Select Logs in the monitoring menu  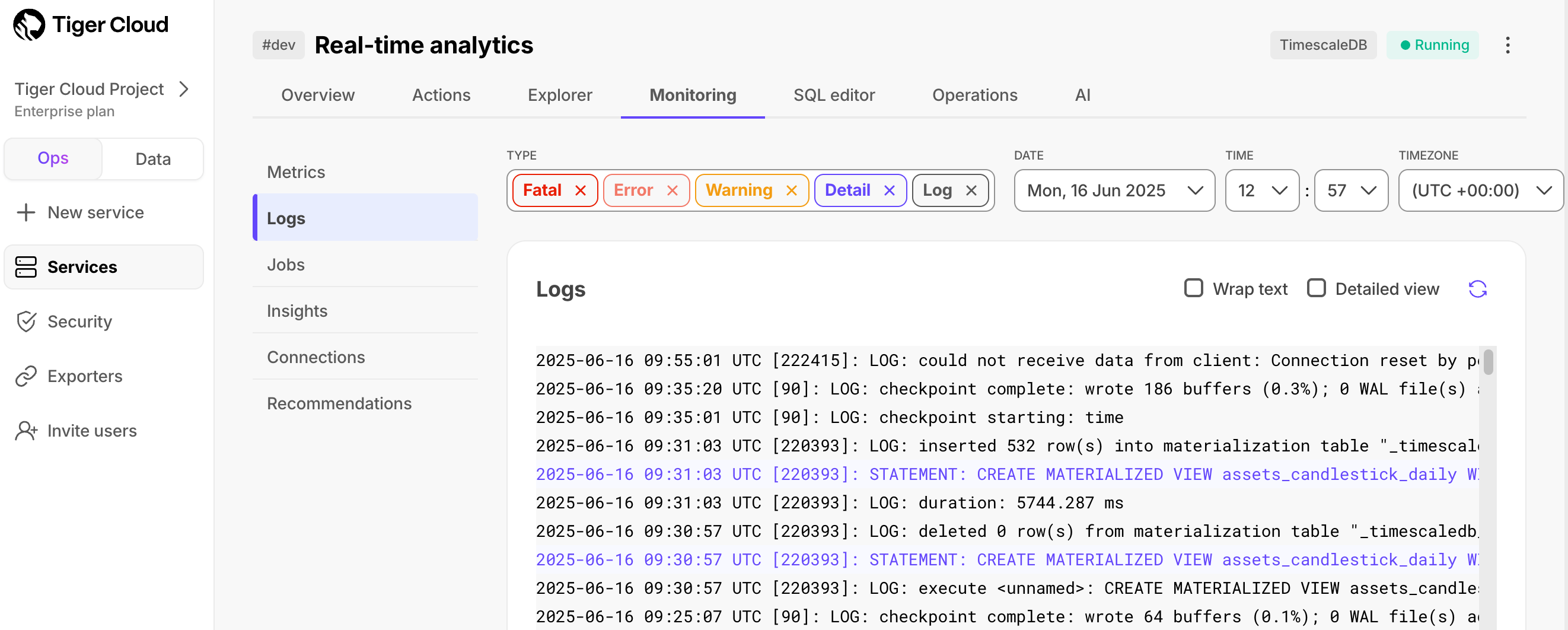365,218
